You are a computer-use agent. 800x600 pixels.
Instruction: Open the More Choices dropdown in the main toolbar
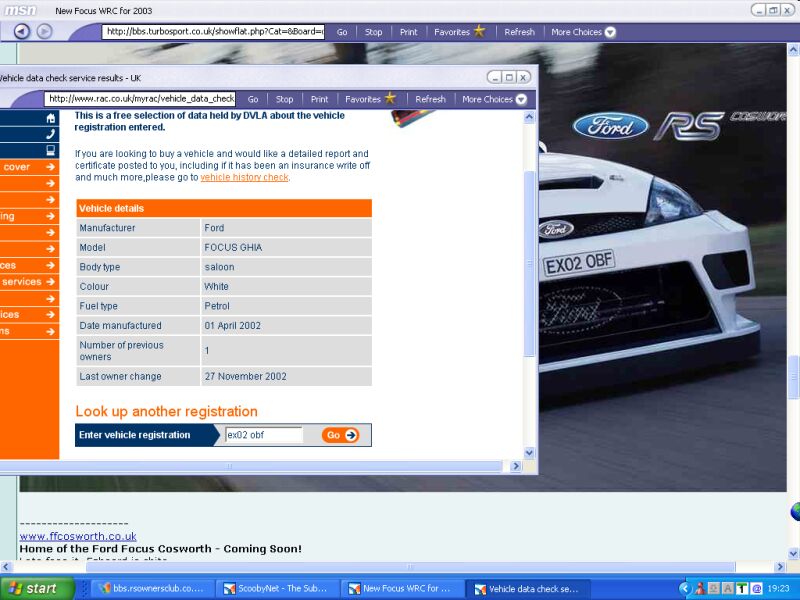(583, 32)
